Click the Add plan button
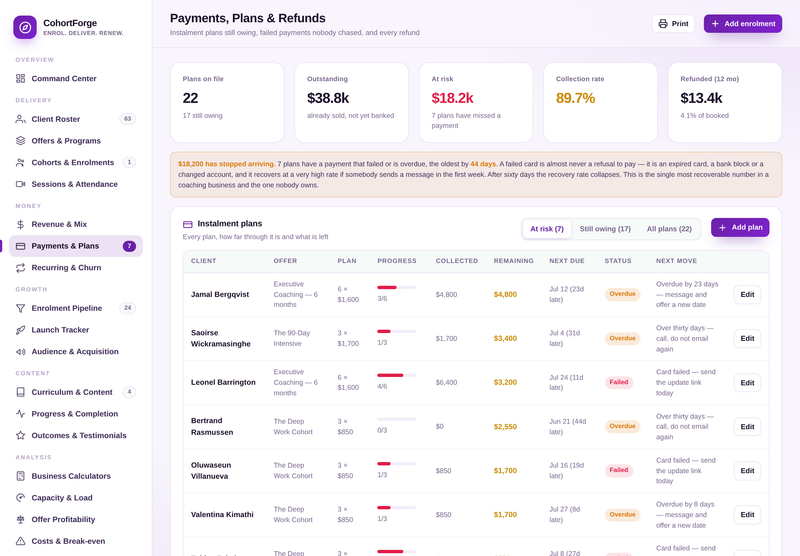The width and height of the screenshot is (800, 556). [x=740, y=228]
